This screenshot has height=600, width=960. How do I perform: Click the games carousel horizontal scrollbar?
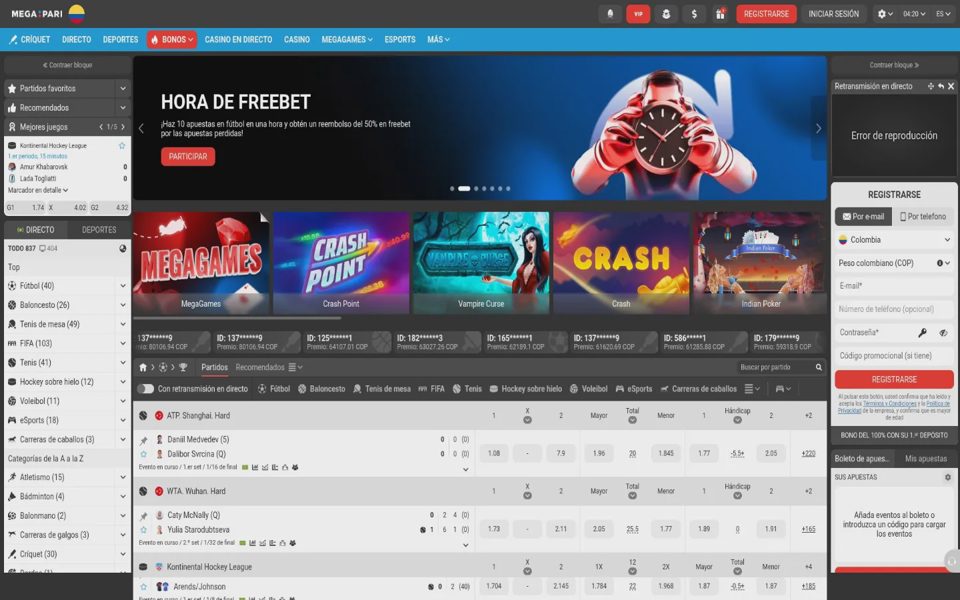pyautogui.click(x=237, y=318)
